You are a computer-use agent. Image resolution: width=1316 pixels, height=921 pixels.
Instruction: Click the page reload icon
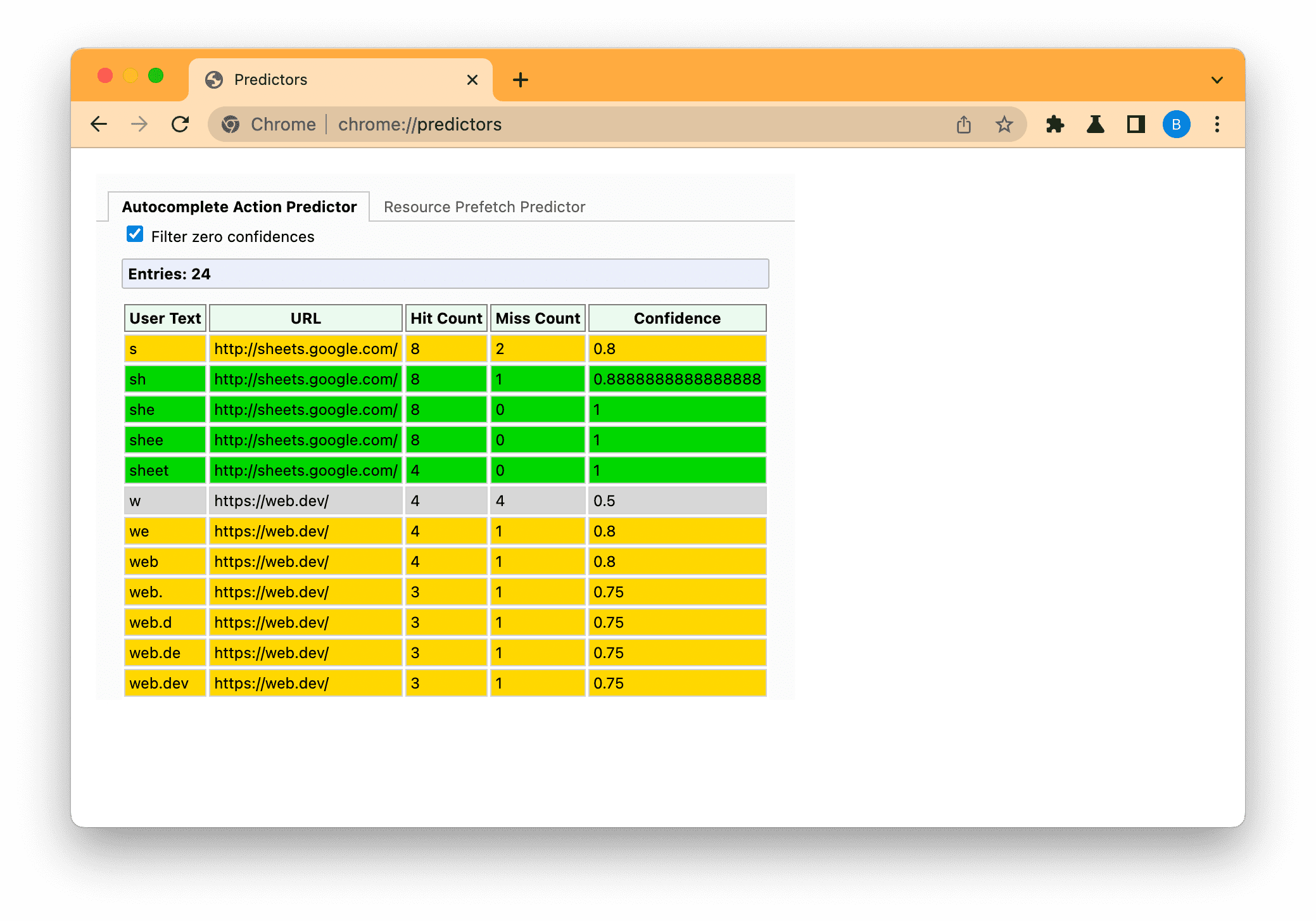point(181,124)
